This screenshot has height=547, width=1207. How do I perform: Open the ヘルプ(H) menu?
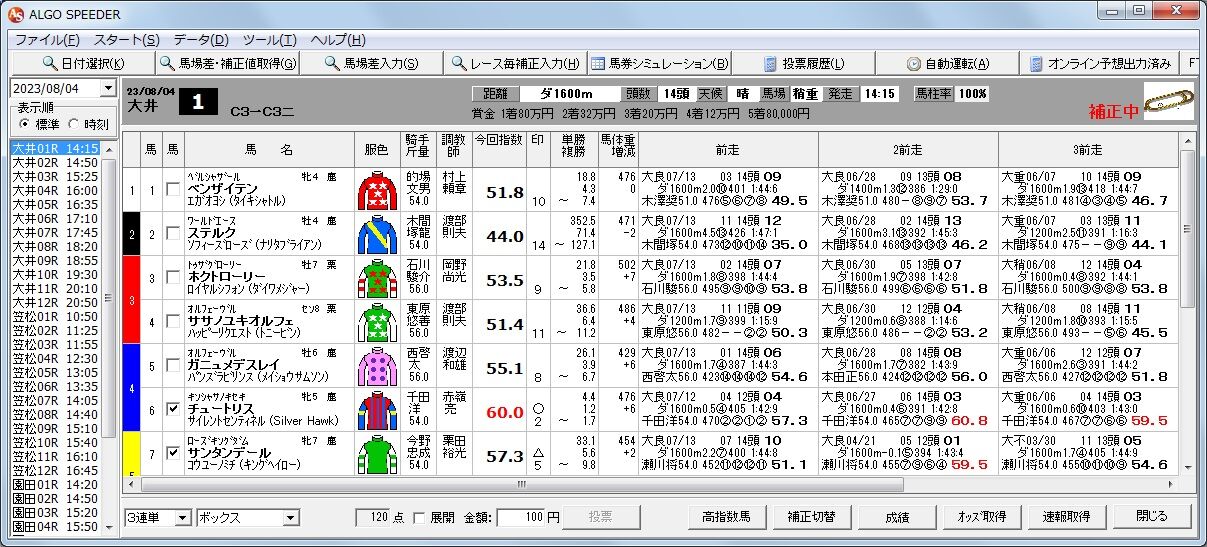338,40
